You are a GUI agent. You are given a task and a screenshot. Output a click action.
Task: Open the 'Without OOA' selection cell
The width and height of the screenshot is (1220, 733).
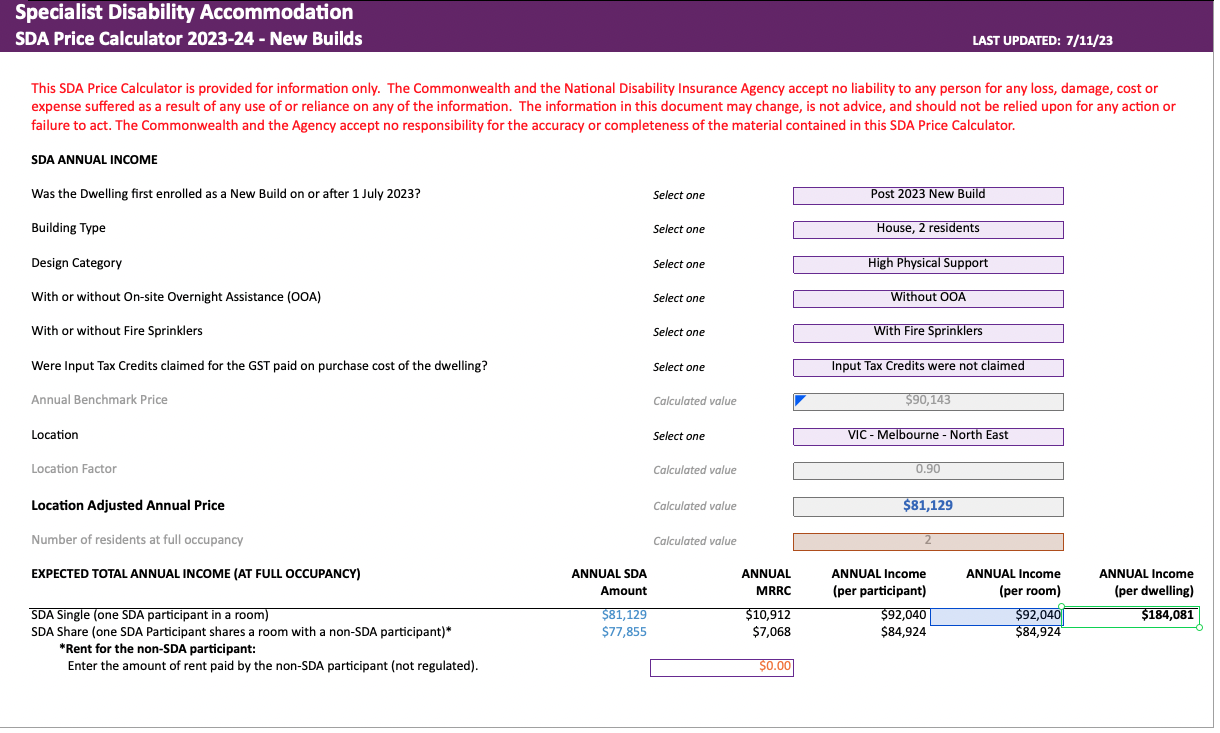[928, 298]
